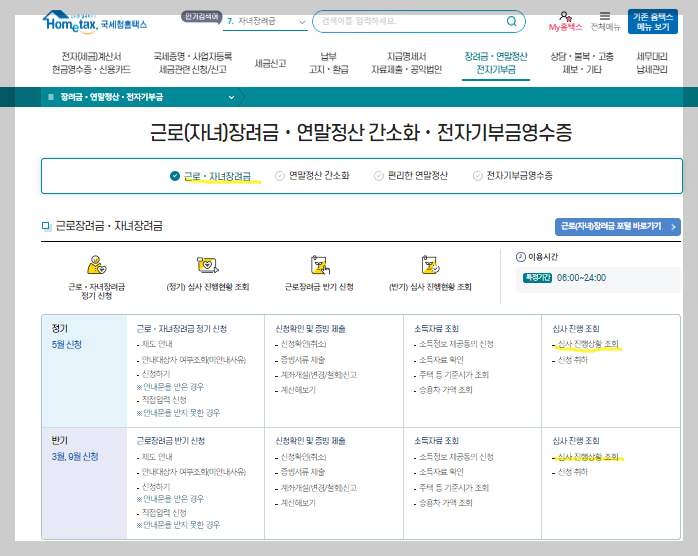The height and width of the screenshot is (556, 698).
Task: Open 세금신고 menu
Action: coord(270,63)
